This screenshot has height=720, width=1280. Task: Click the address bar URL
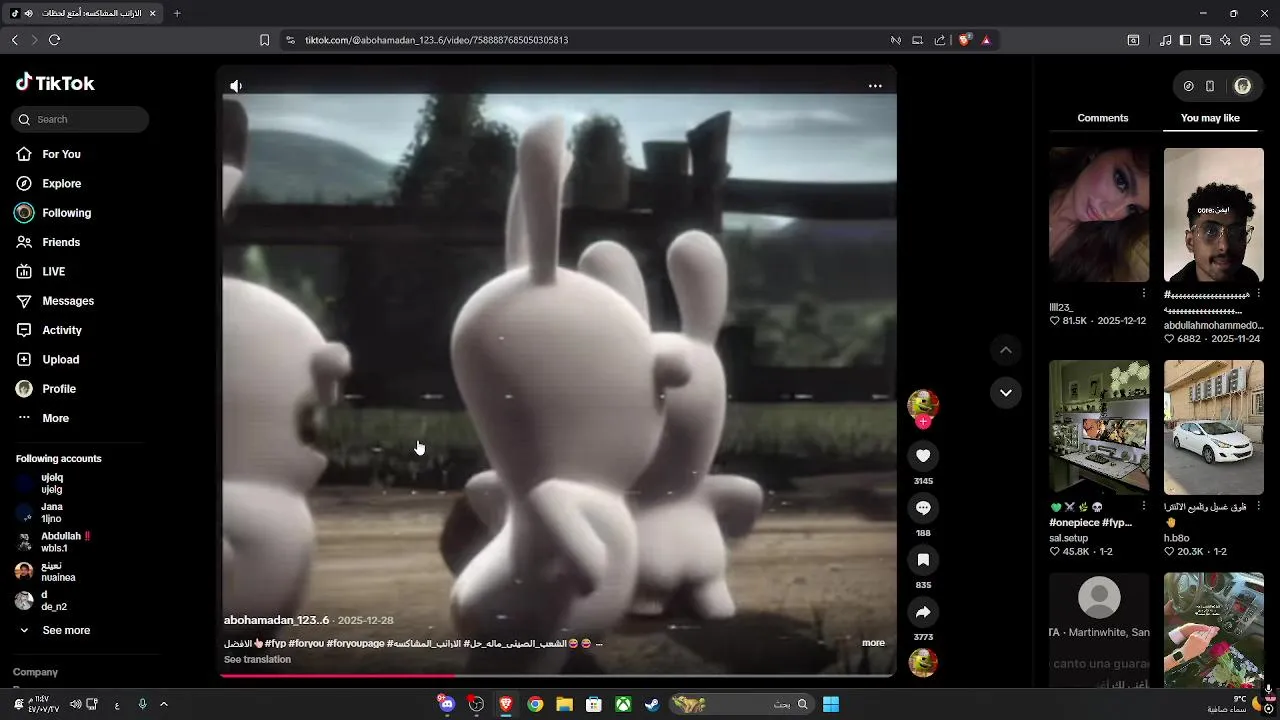436,40
